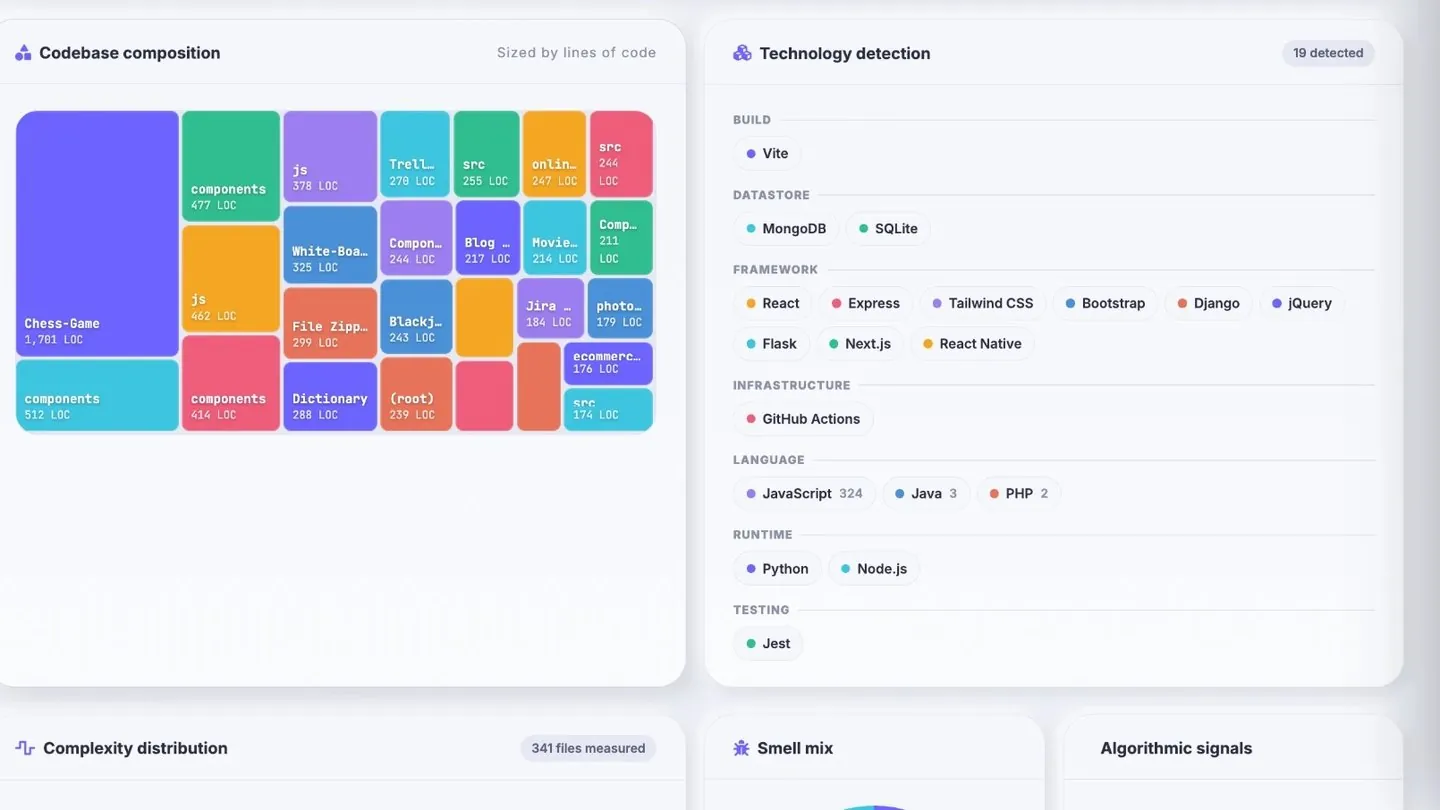Choose the SQLite datastore chip
The image size is (1440, 810).
[x=888, y=229]
